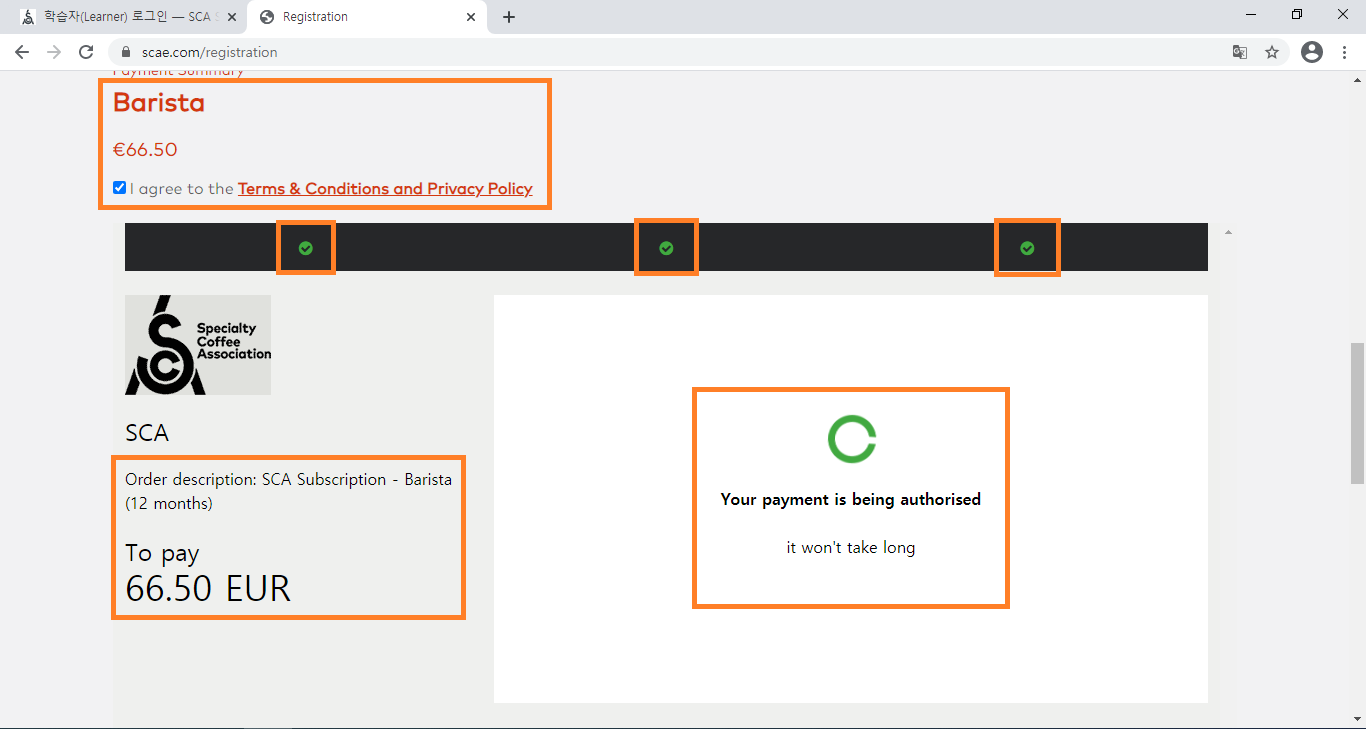Screen dimensions: 1366x729
Task: Click scroll up arrow of page scrollbar
Action: click(x=1357, y=79)
